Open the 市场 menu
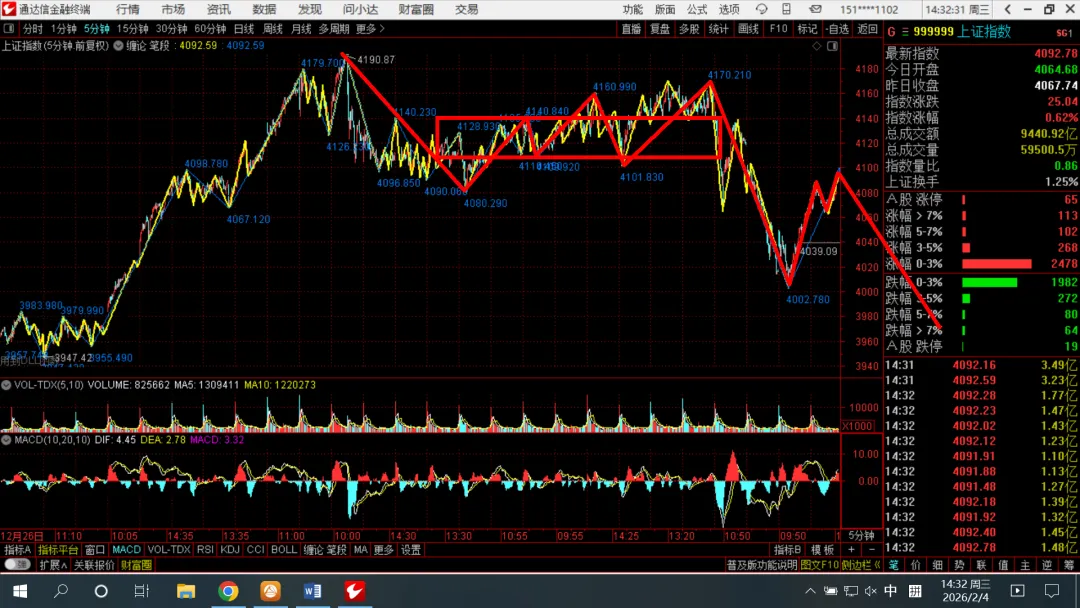The image size is (1080, 608). 173,9
